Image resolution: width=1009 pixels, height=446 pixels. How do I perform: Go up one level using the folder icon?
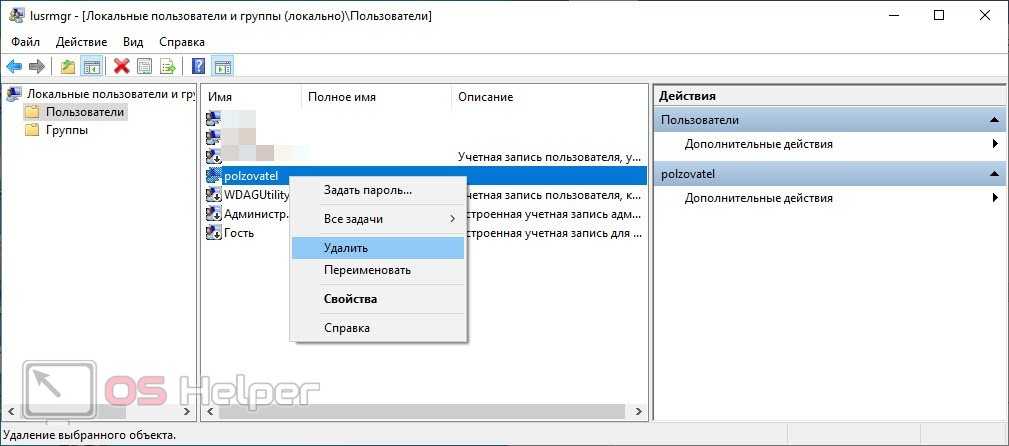tap(68, 66)
